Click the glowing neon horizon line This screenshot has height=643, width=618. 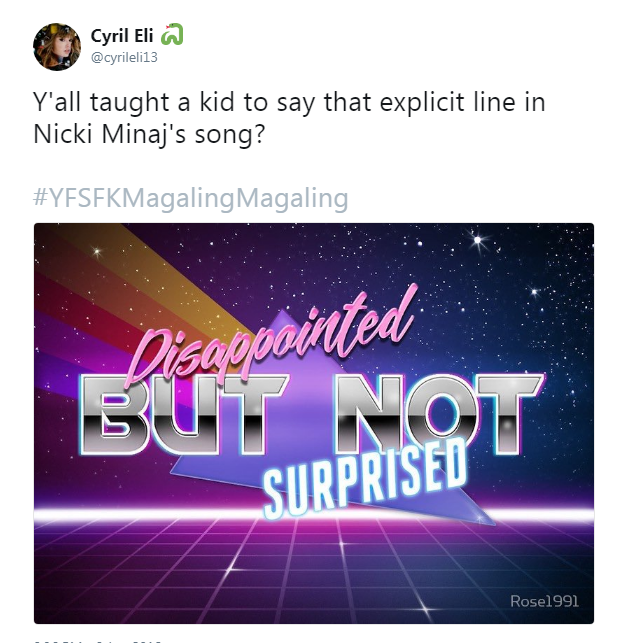314,512
